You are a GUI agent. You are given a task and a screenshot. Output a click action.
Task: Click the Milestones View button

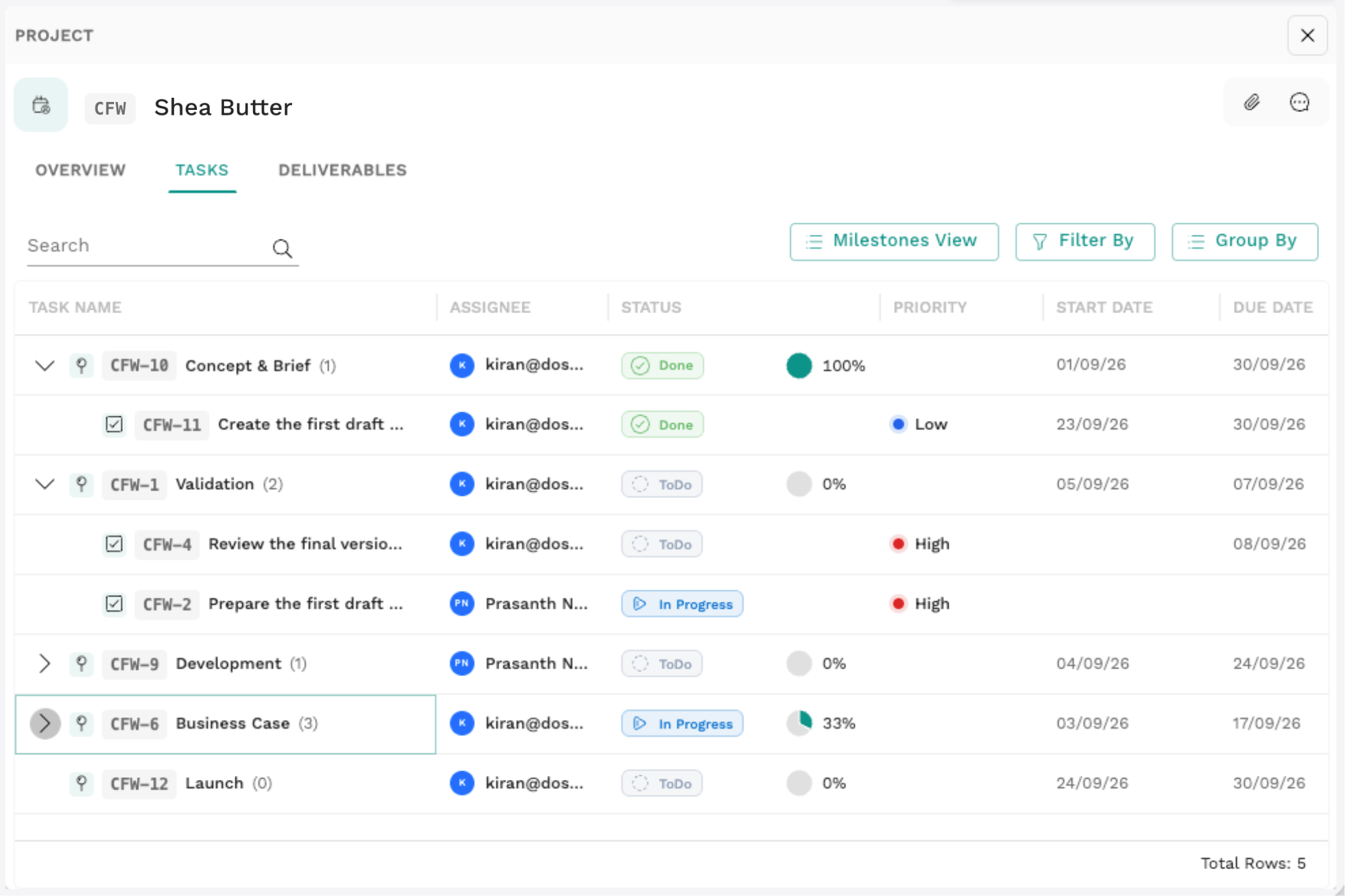tap(894, 242)
